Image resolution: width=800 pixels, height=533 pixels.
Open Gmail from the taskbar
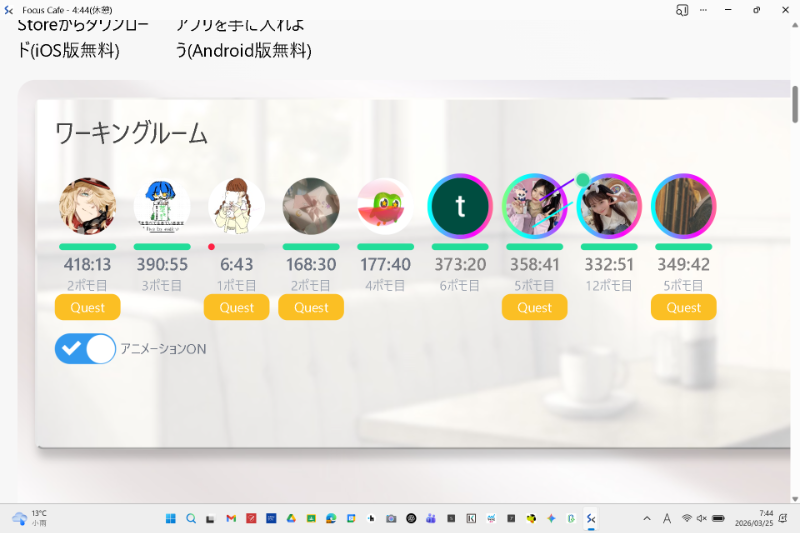[231, 519]
